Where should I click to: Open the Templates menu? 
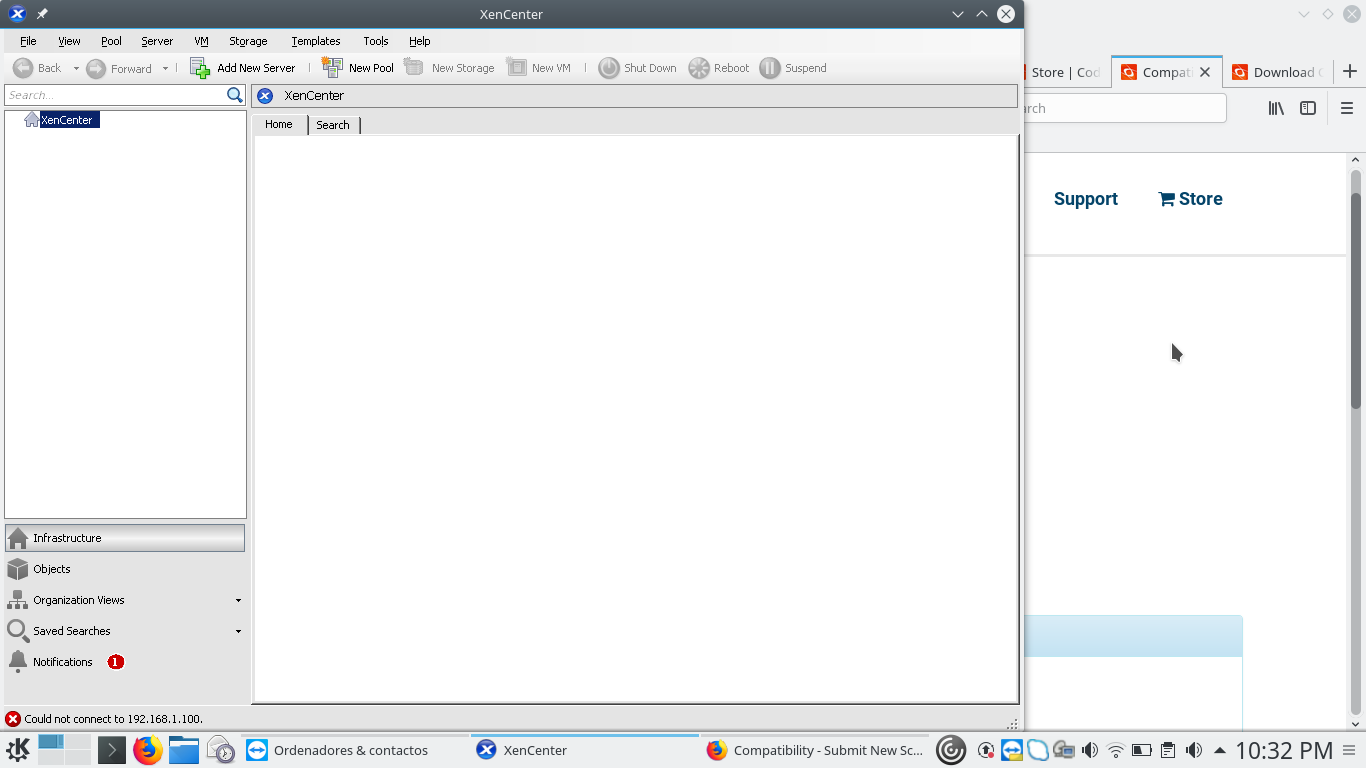(316, 41)
